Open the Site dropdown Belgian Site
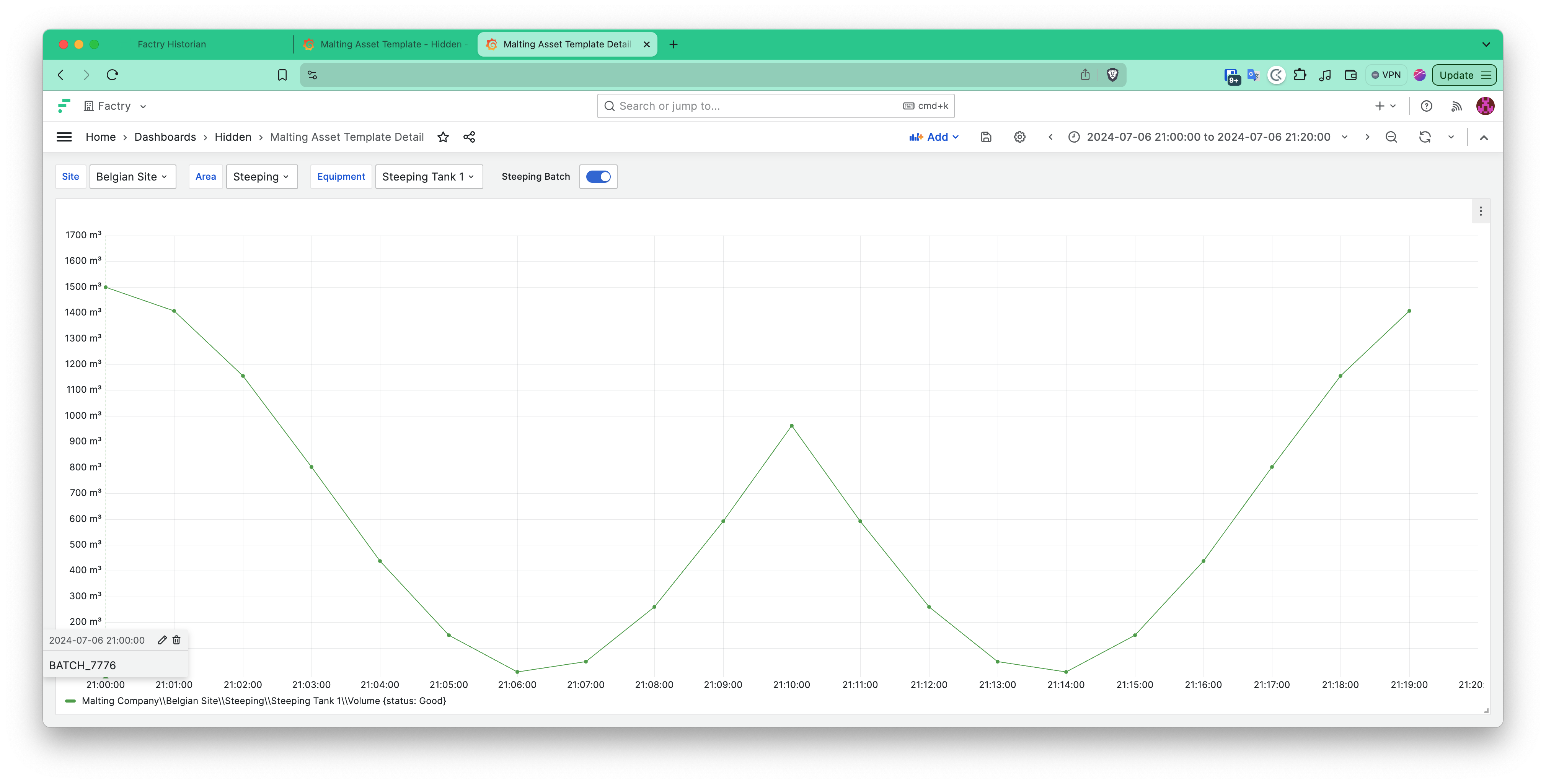Viewport: 1546px width, 784px height. pyautogui.click(x=133, y=177)
